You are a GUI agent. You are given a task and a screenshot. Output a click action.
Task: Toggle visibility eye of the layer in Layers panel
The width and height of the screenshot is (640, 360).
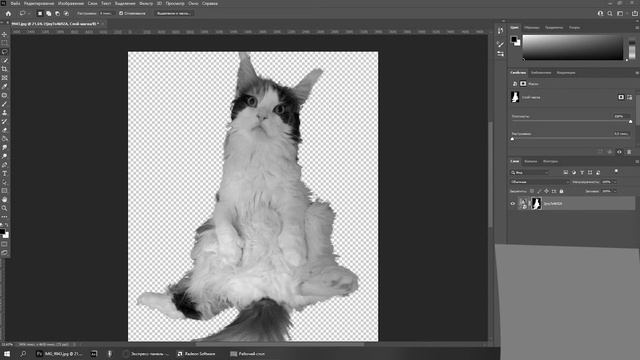click(513, 204)
